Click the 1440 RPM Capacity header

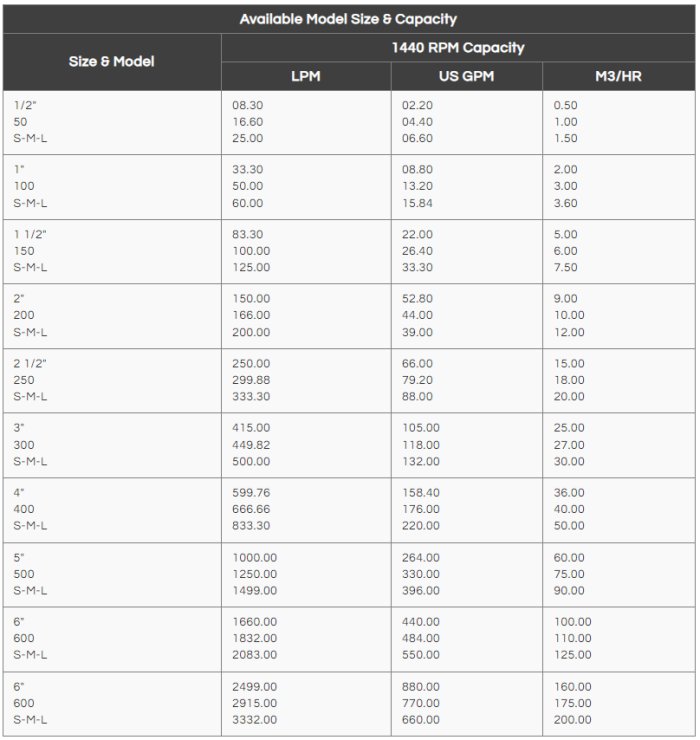tap(458, 48)
